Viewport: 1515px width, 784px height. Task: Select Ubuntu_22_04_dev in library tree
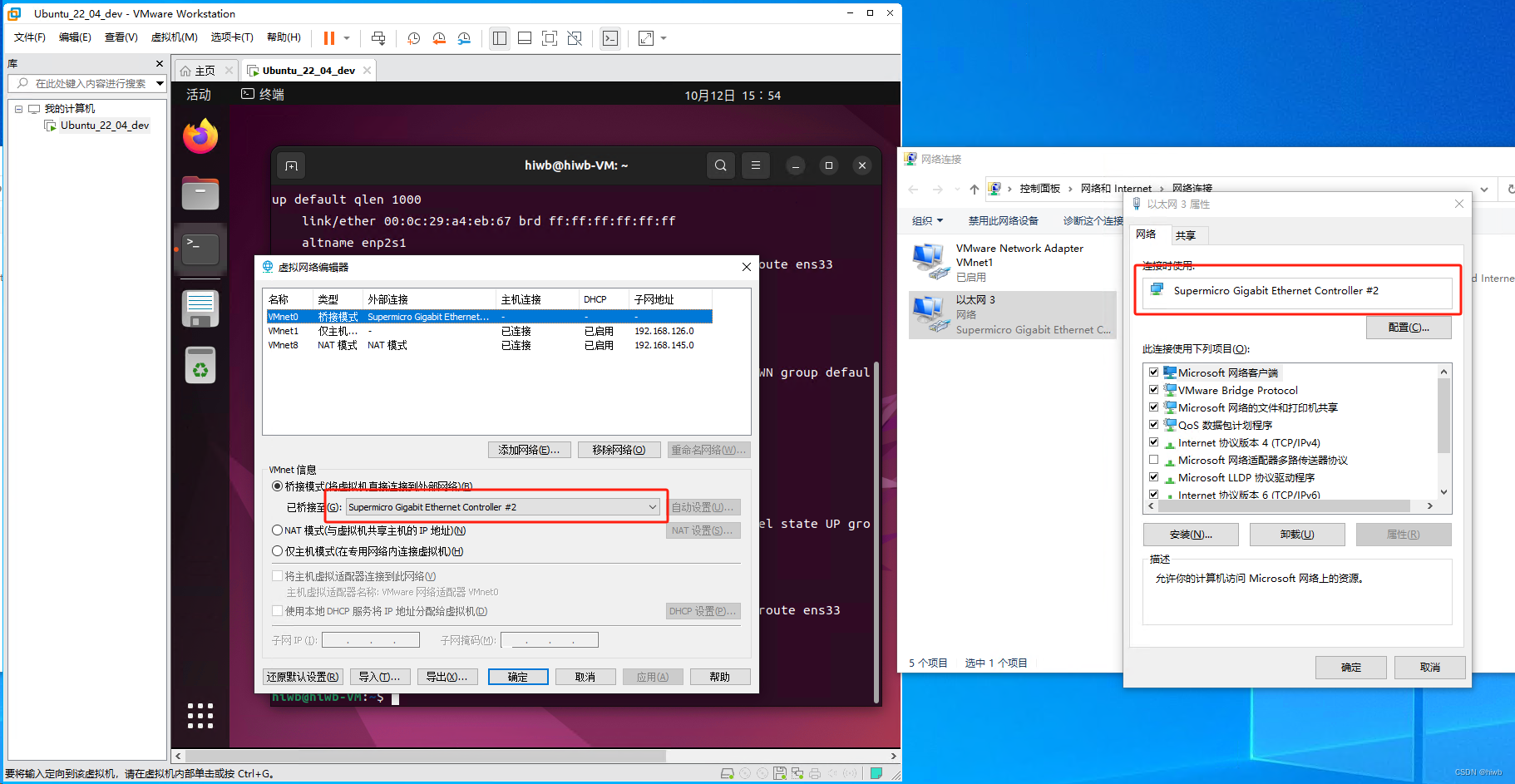(x=105, y=126)
